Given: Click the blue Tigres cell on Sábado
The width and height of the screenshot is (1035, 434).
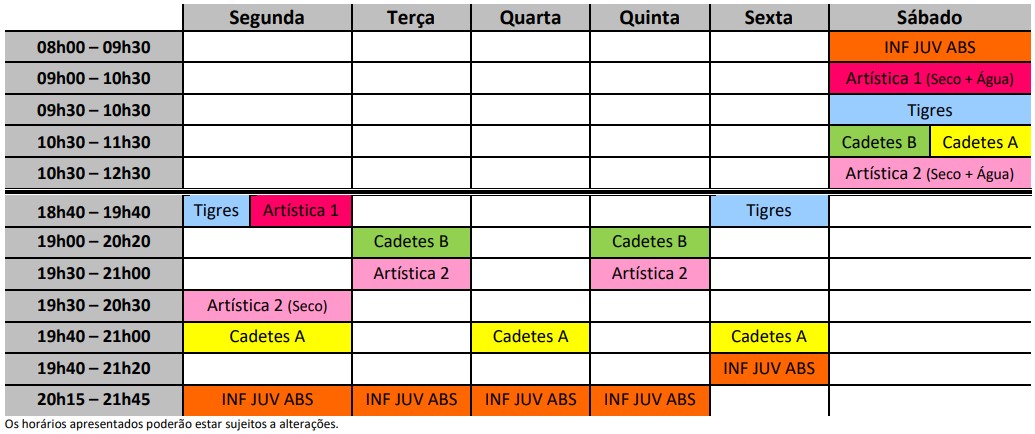Looking at the screenshot, I should tap(931, 111).
